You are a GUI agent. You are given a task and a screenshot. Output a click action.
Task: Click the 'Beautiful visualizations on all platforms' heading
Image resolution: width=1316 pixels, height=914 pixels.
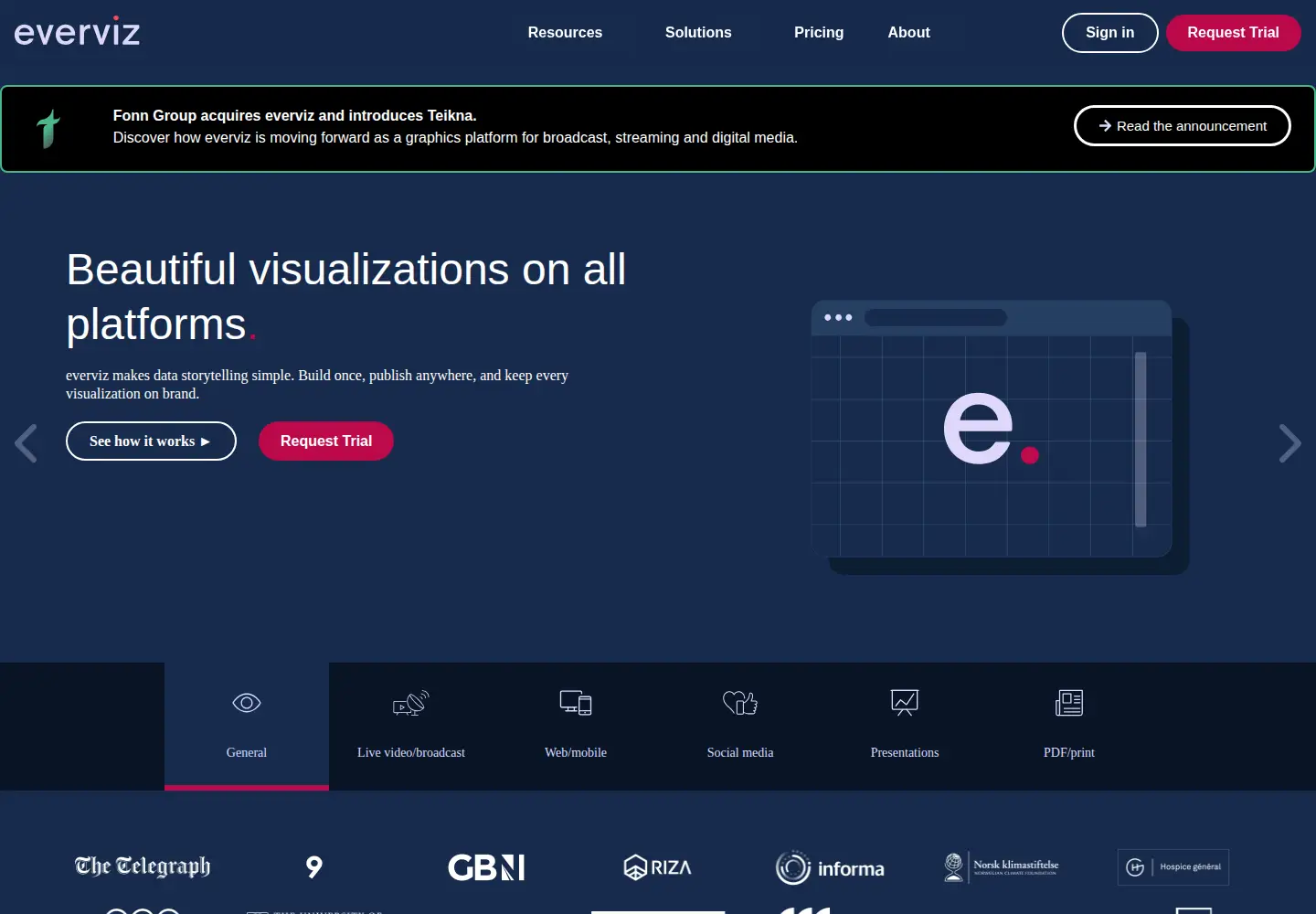[x=346, y=297]
